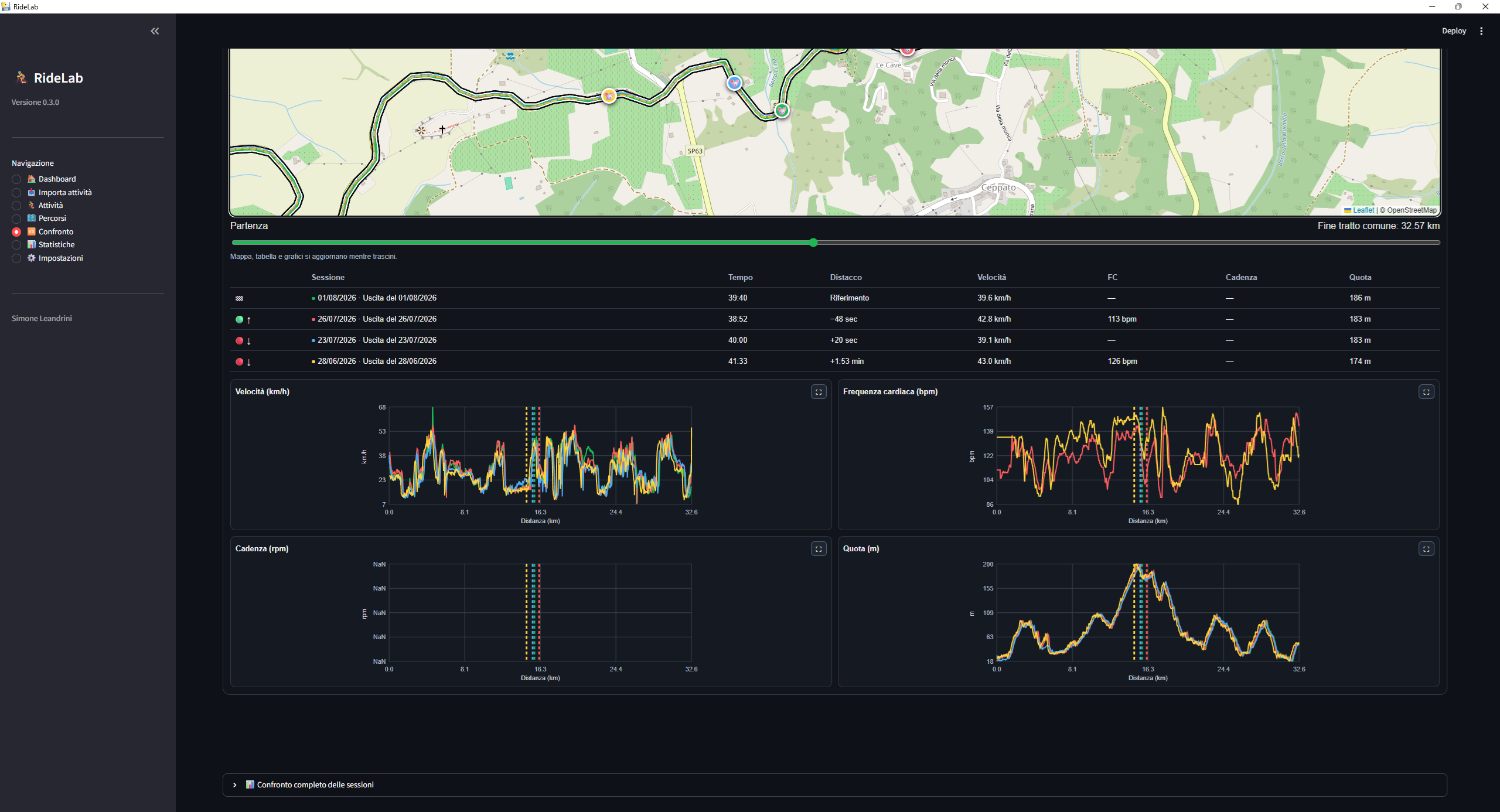The image size is (1500, 812).
Task: Select session row Uscita del 23/07/2026
Action: 834,340
